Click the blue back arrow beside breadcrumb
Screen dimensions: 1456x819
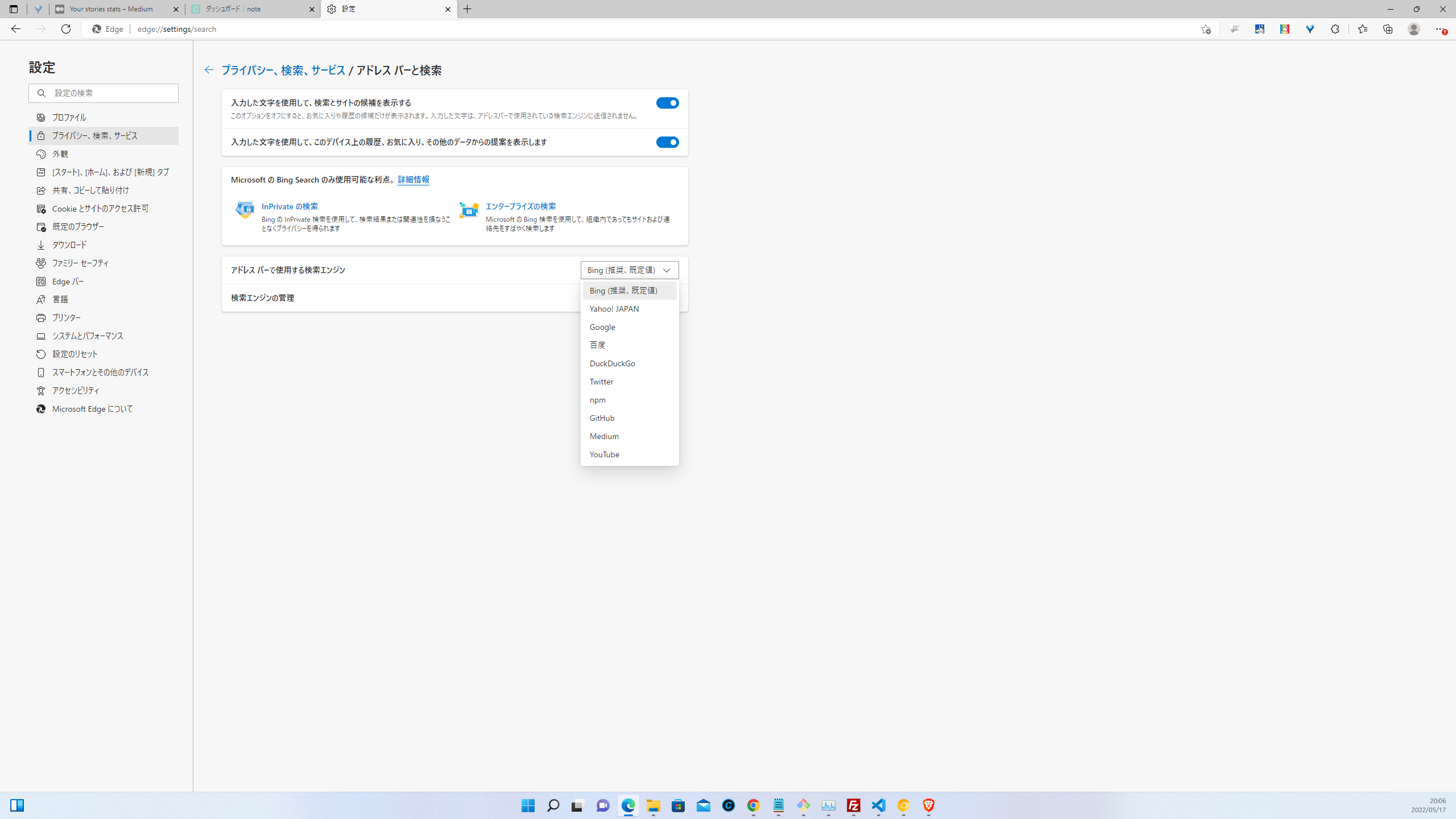(x=209, y=70)
